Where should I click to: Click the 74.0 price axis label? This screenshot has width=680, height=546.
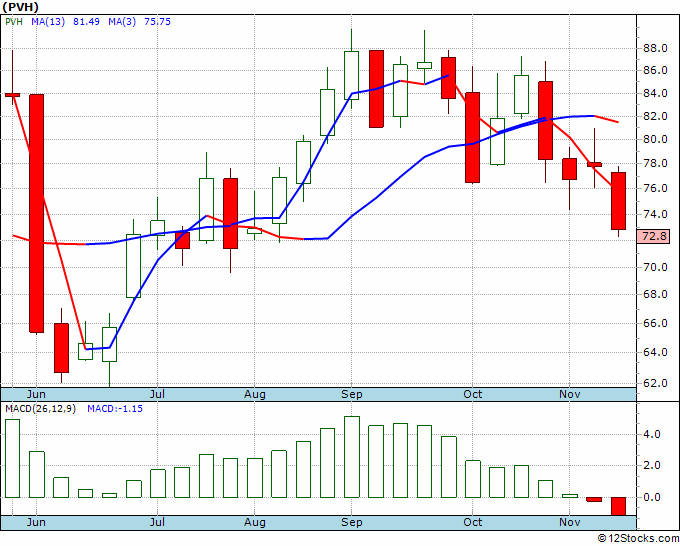pyautogui.click(x=655, y=214)
